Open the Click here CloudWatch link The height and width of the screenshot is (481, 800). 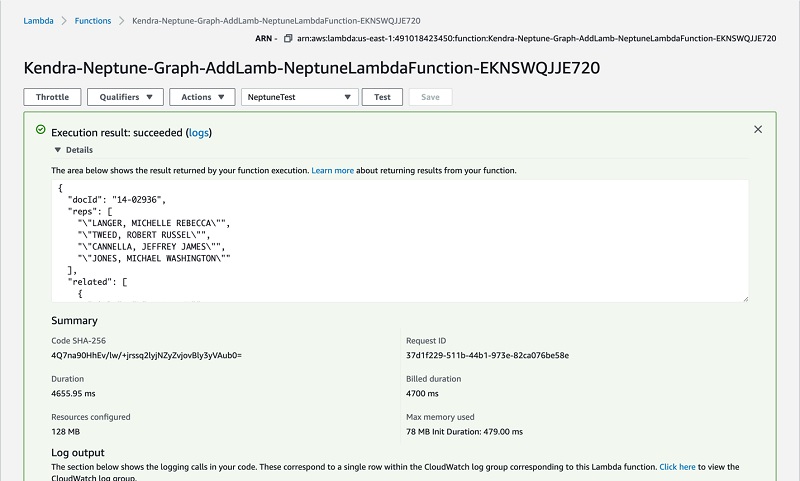677,467
